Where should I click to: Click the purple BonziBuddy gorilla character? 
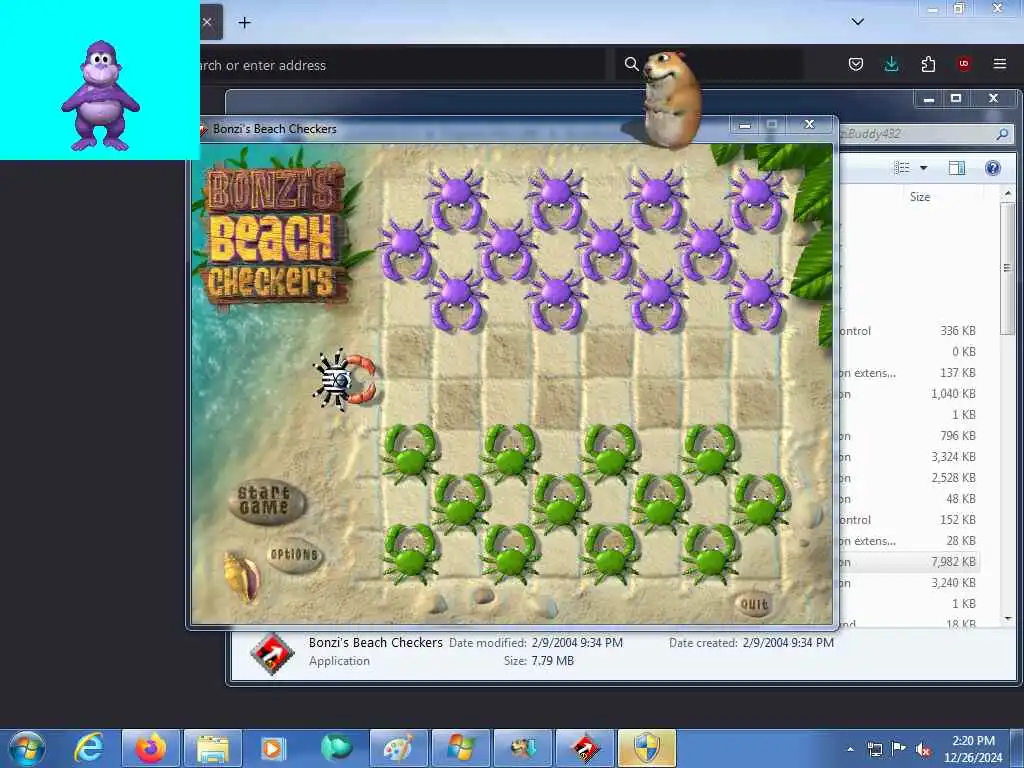100,96
